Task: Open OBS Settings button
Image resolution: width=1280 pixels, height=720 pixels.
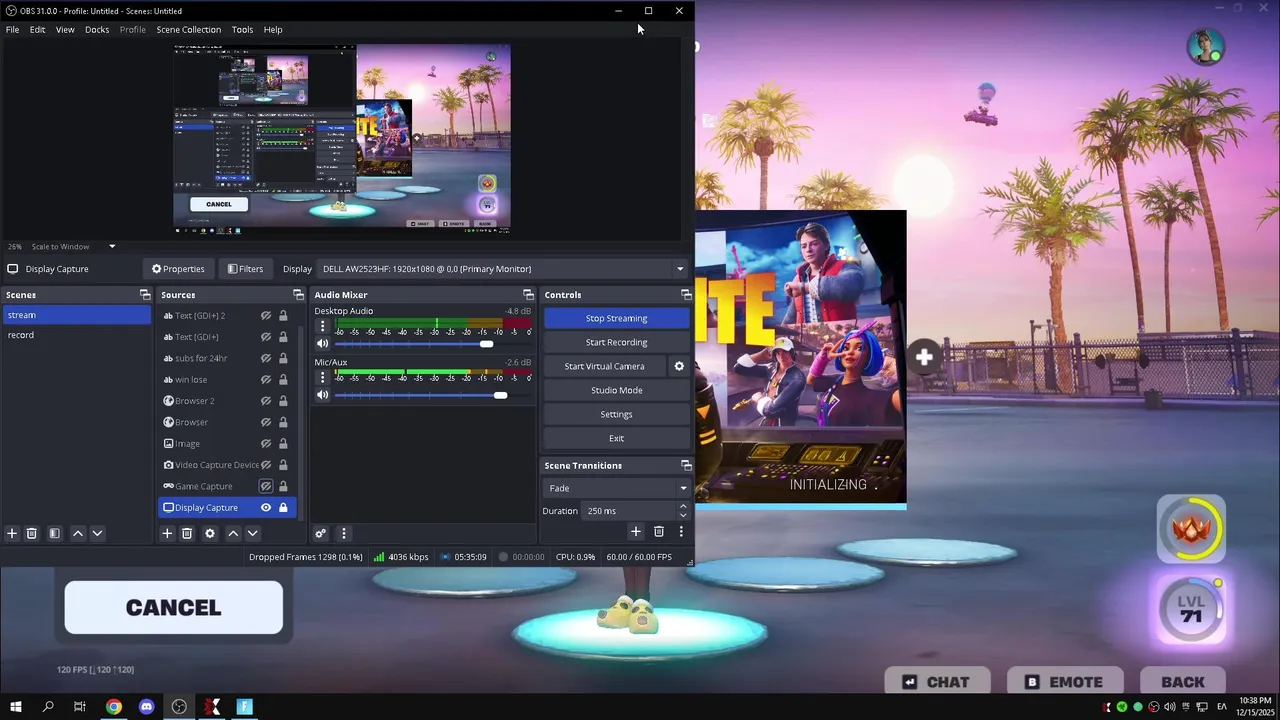Action: point(616,414)
